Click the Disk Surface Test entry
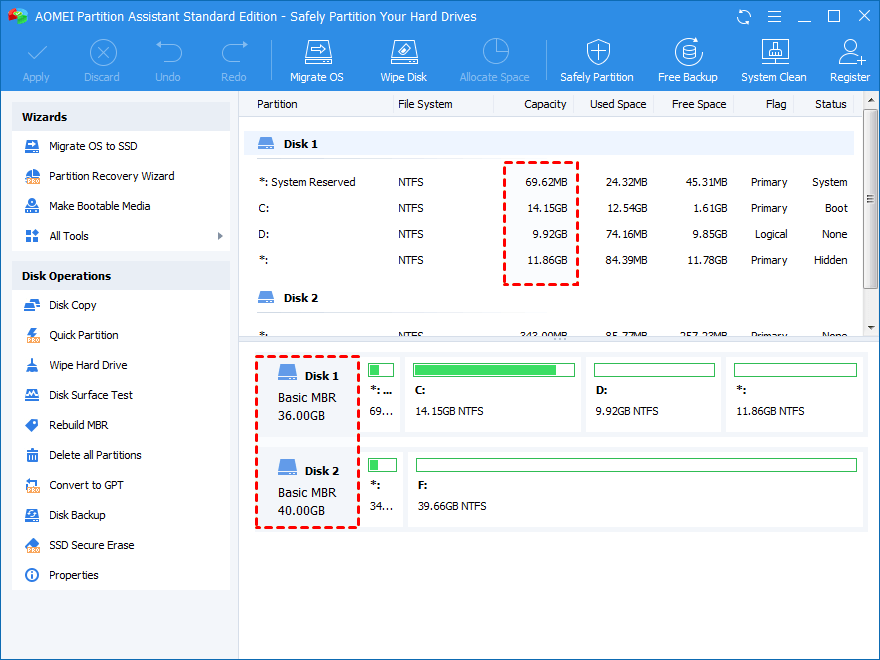The height and width of the screenshot is (660, 880). point(91,395)
